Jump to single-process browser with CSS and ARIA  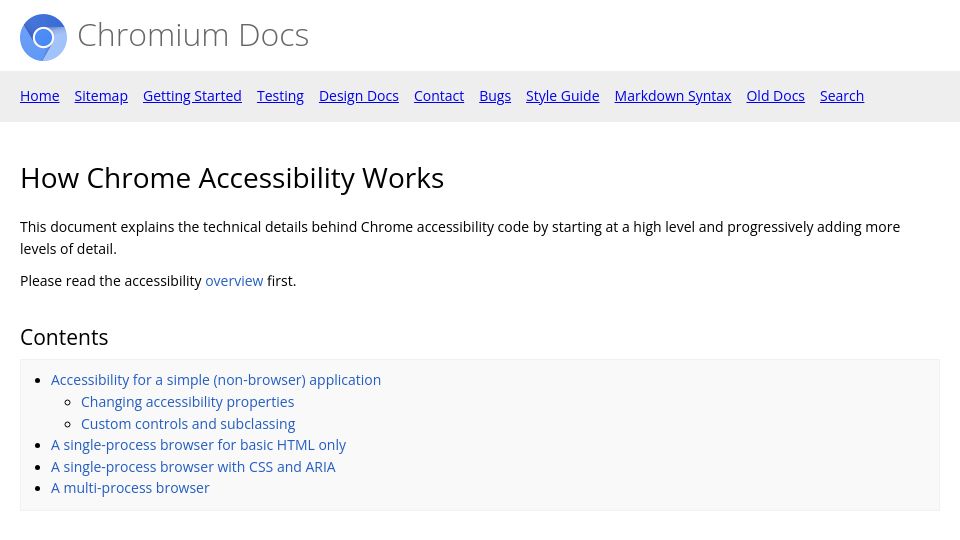[193, 467]
